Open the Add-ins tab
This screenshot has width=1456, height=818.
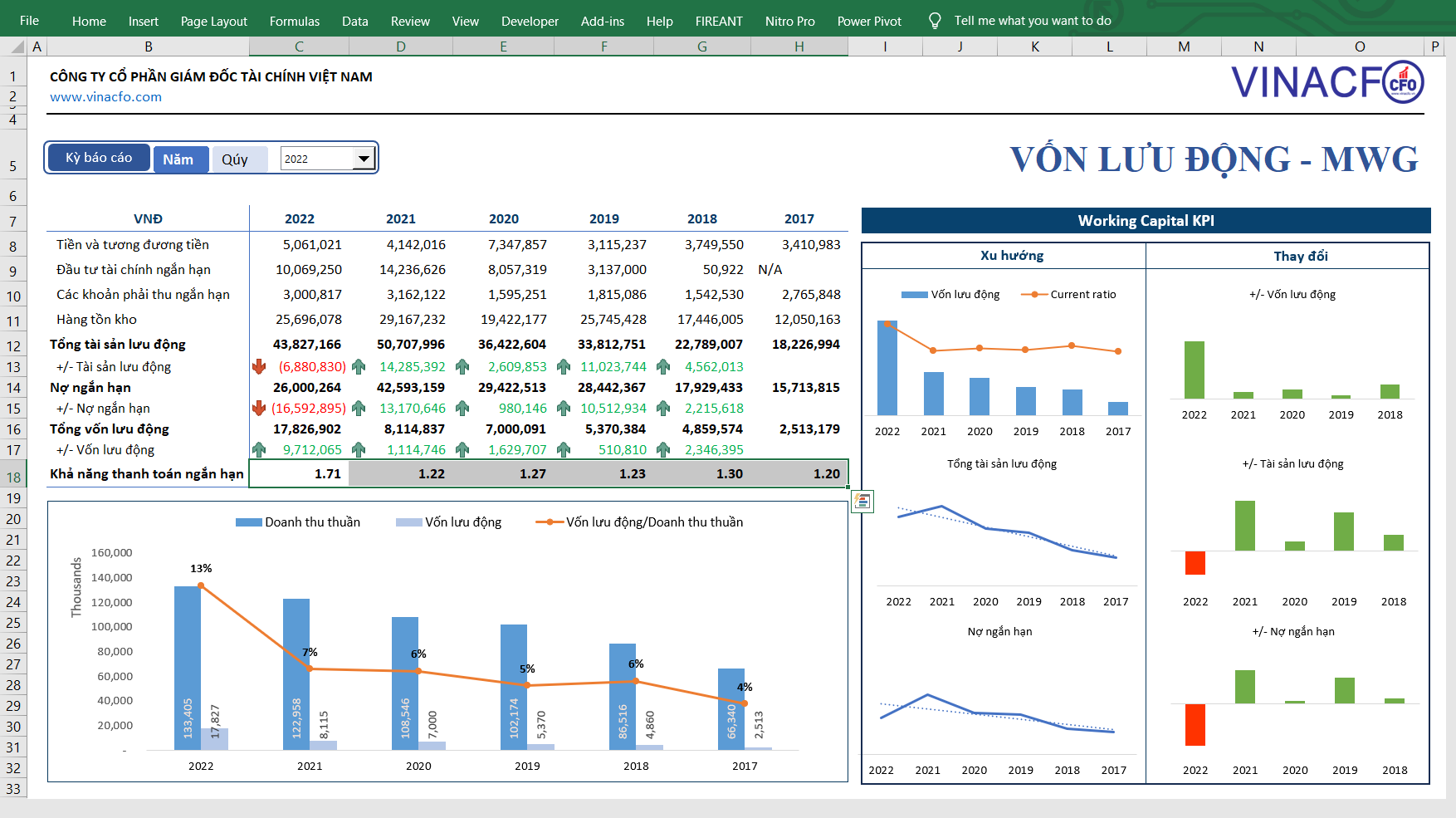pyautogui.click(x=603, y=21)
